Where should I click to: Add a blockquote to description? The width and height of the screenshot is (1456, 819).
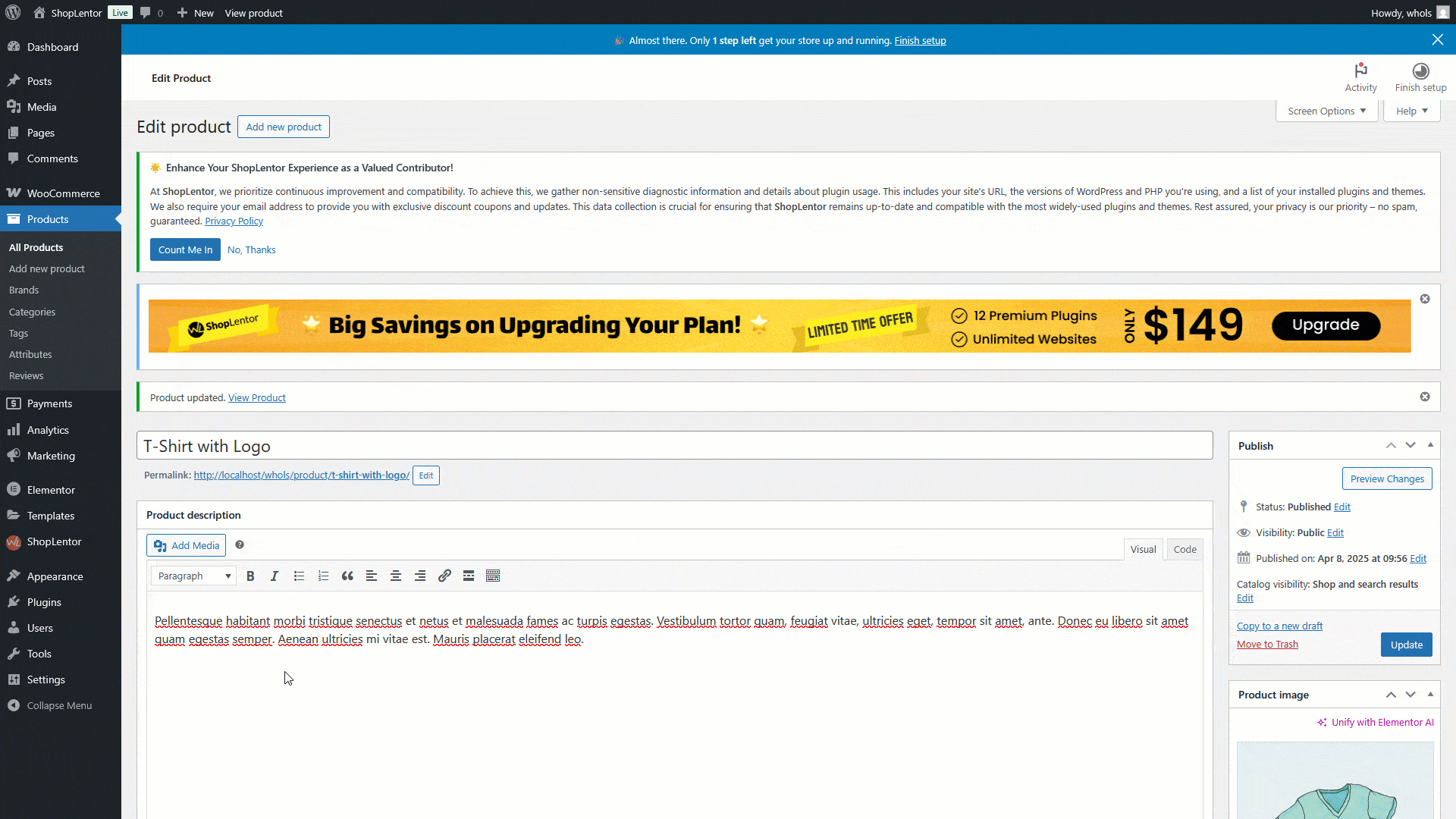tap(347, 576)
